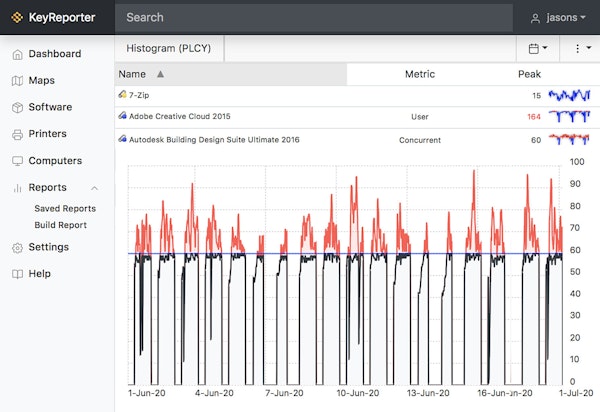Go to Dashboard

coord(55,54)
